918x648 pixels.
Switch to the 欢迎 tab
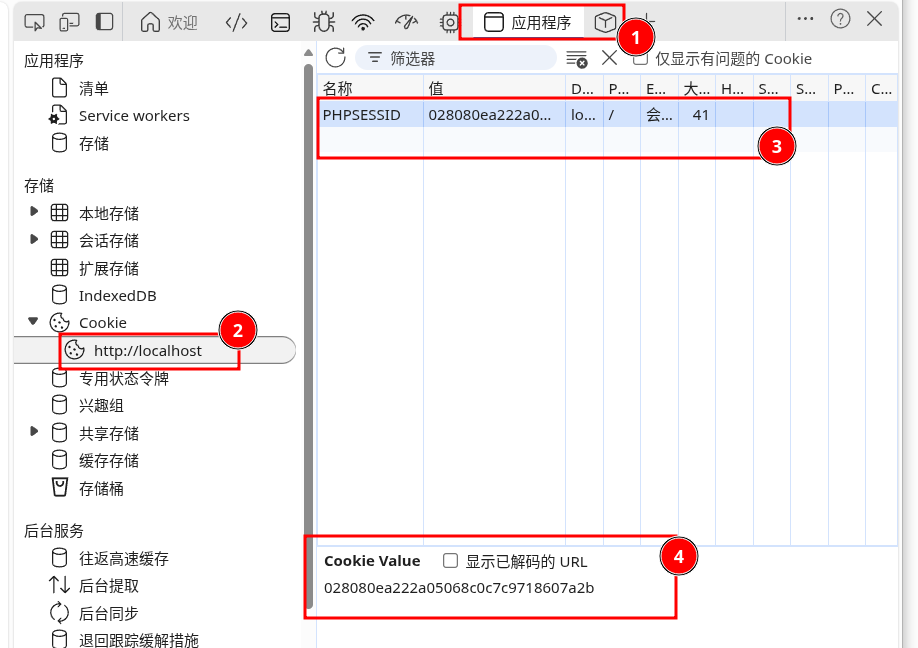tap(169, 22)
